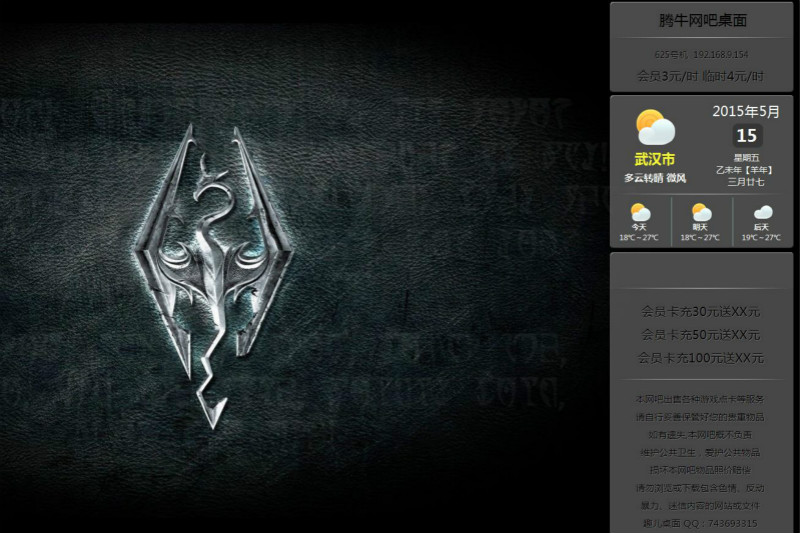Click the 2015年5月 month label

click(746, 111)
